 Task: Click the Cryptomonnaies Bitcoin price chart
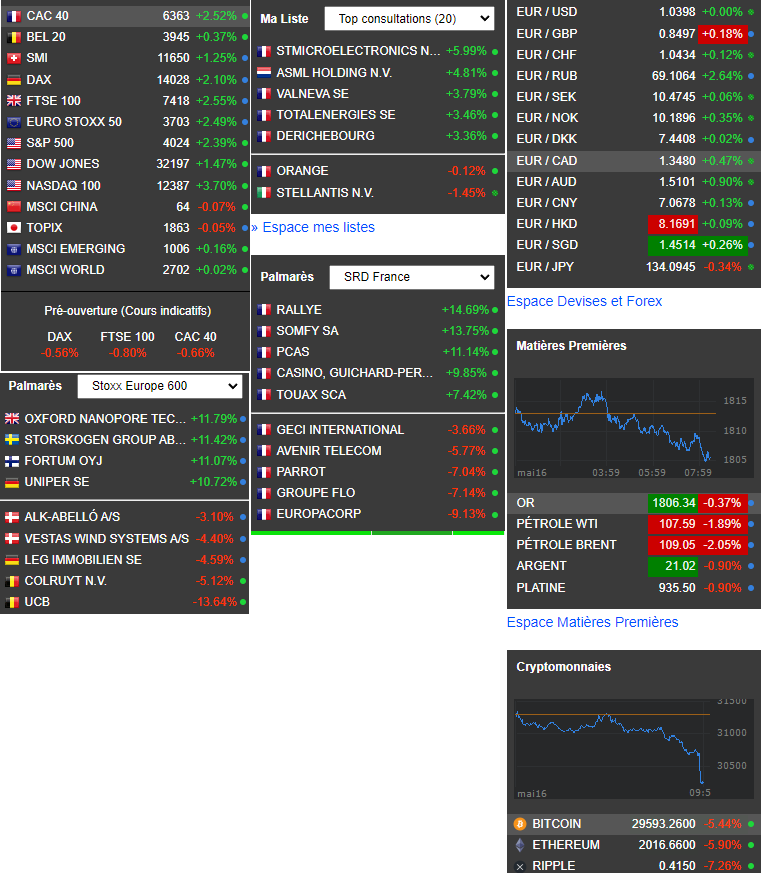634,749
